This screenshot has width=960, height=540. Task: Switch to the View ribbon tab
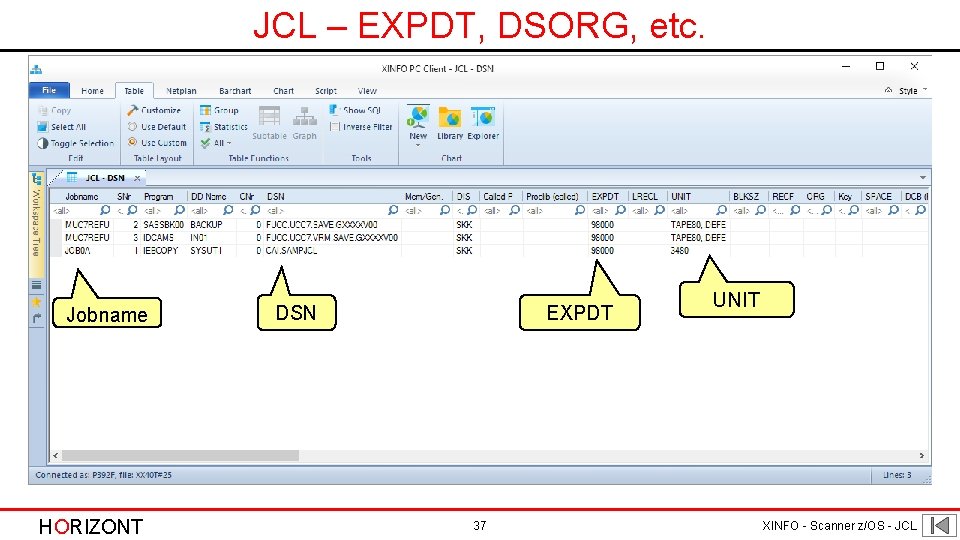[x=367, y=91]
